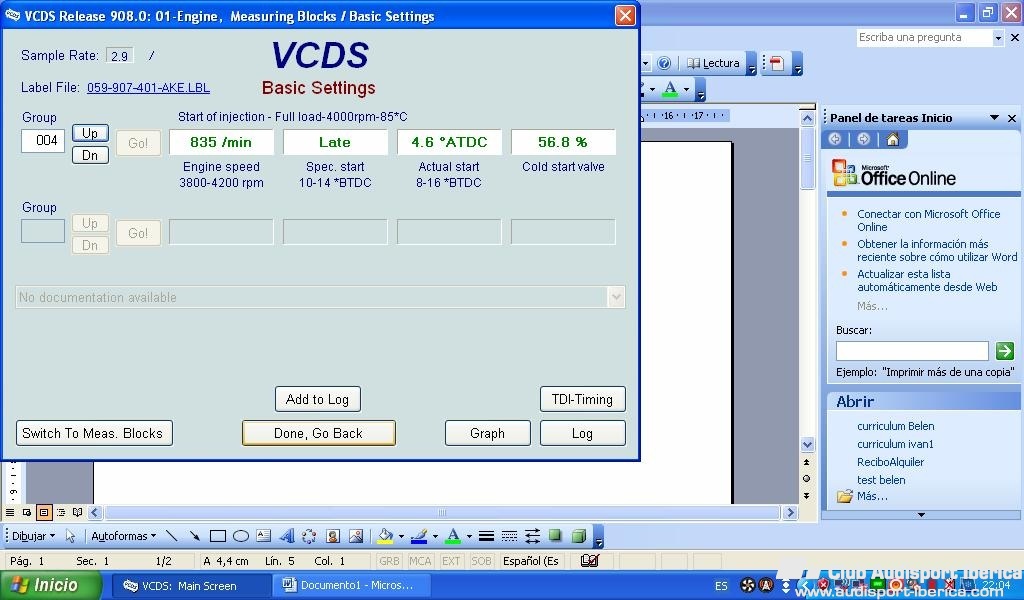
Task: Run the Buscar search green arrow
Action: (1004, 351)
